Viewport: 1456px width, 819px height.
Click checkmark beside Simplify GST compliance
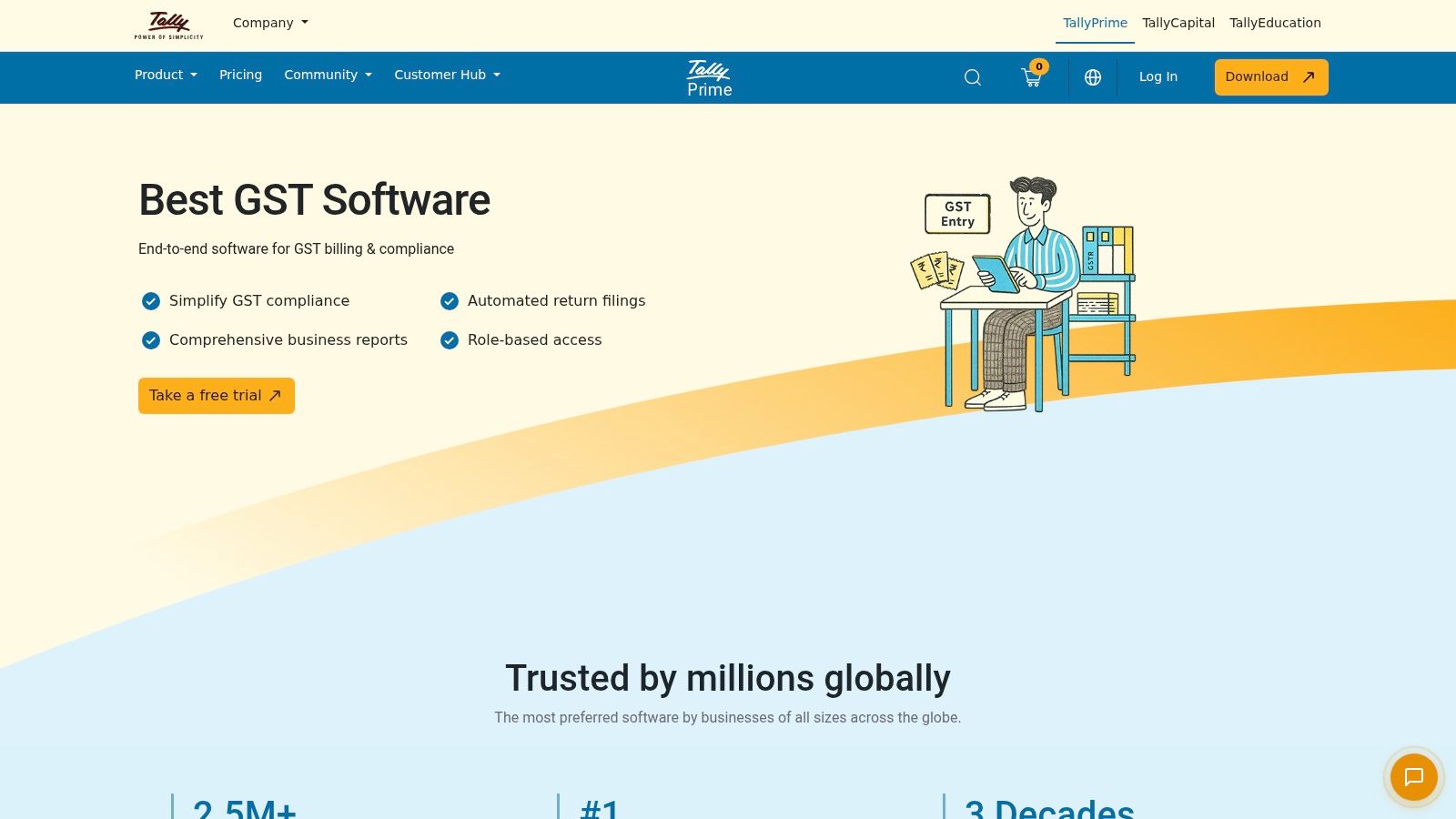[151, 301]
